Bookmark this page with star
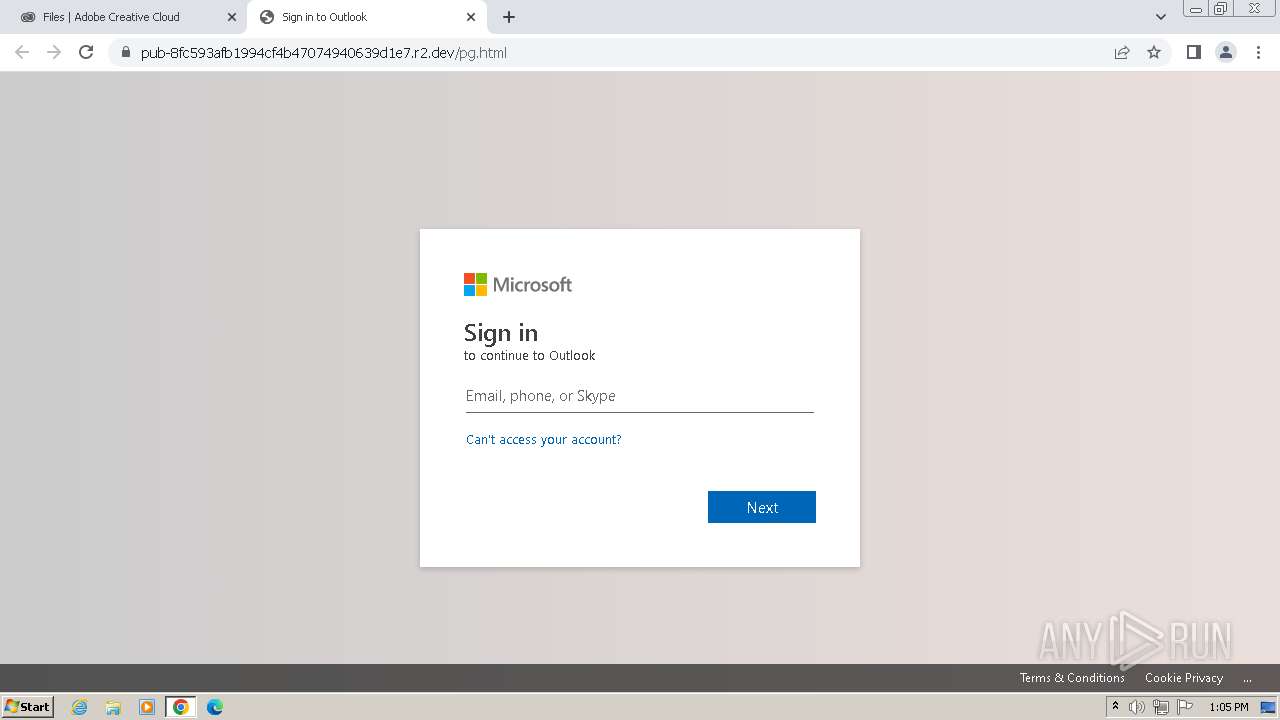This screenshot has width=1280, height=720. point(1154,52)
